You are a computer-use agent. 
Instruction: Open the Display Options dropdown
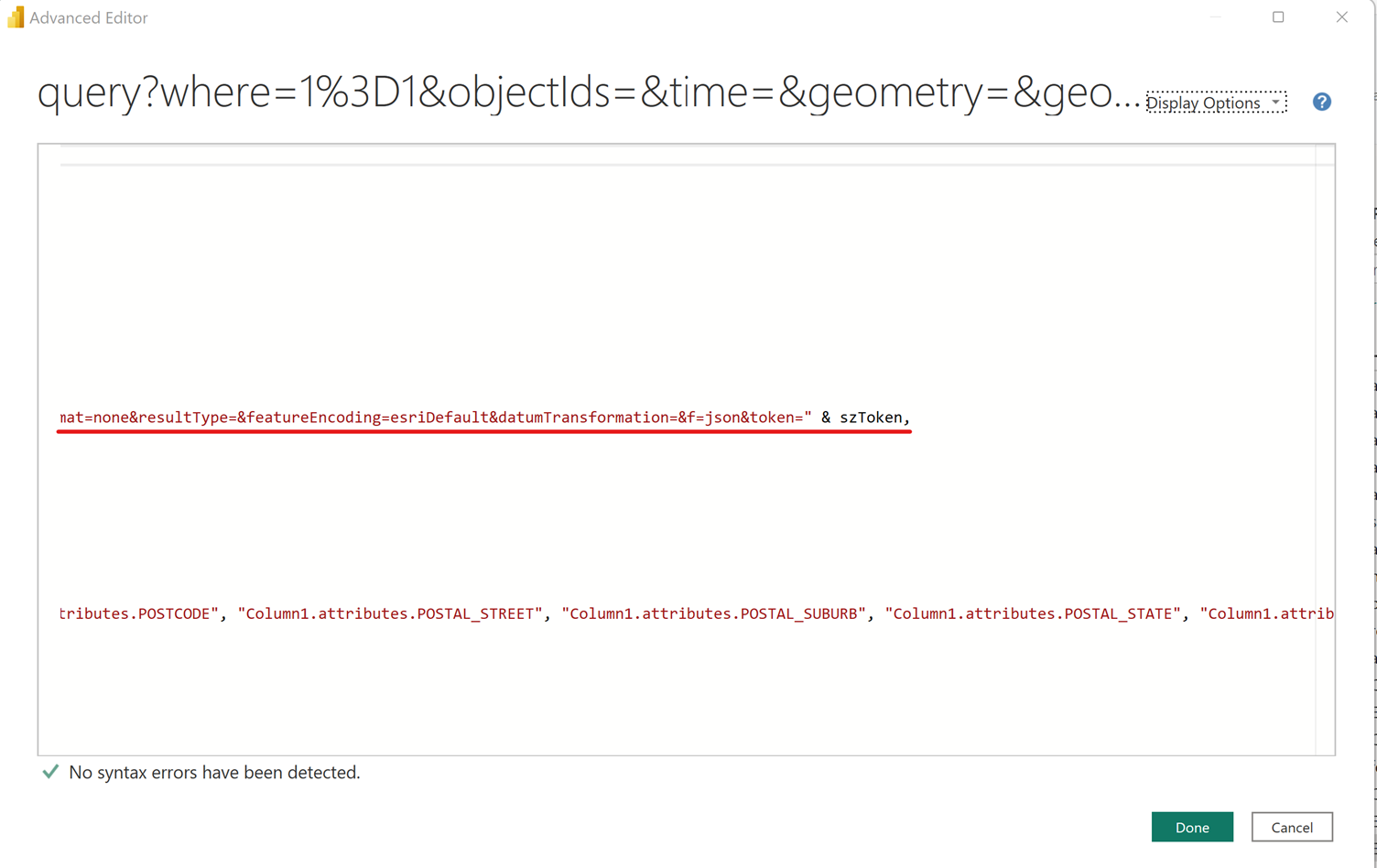pos(1216,103)
